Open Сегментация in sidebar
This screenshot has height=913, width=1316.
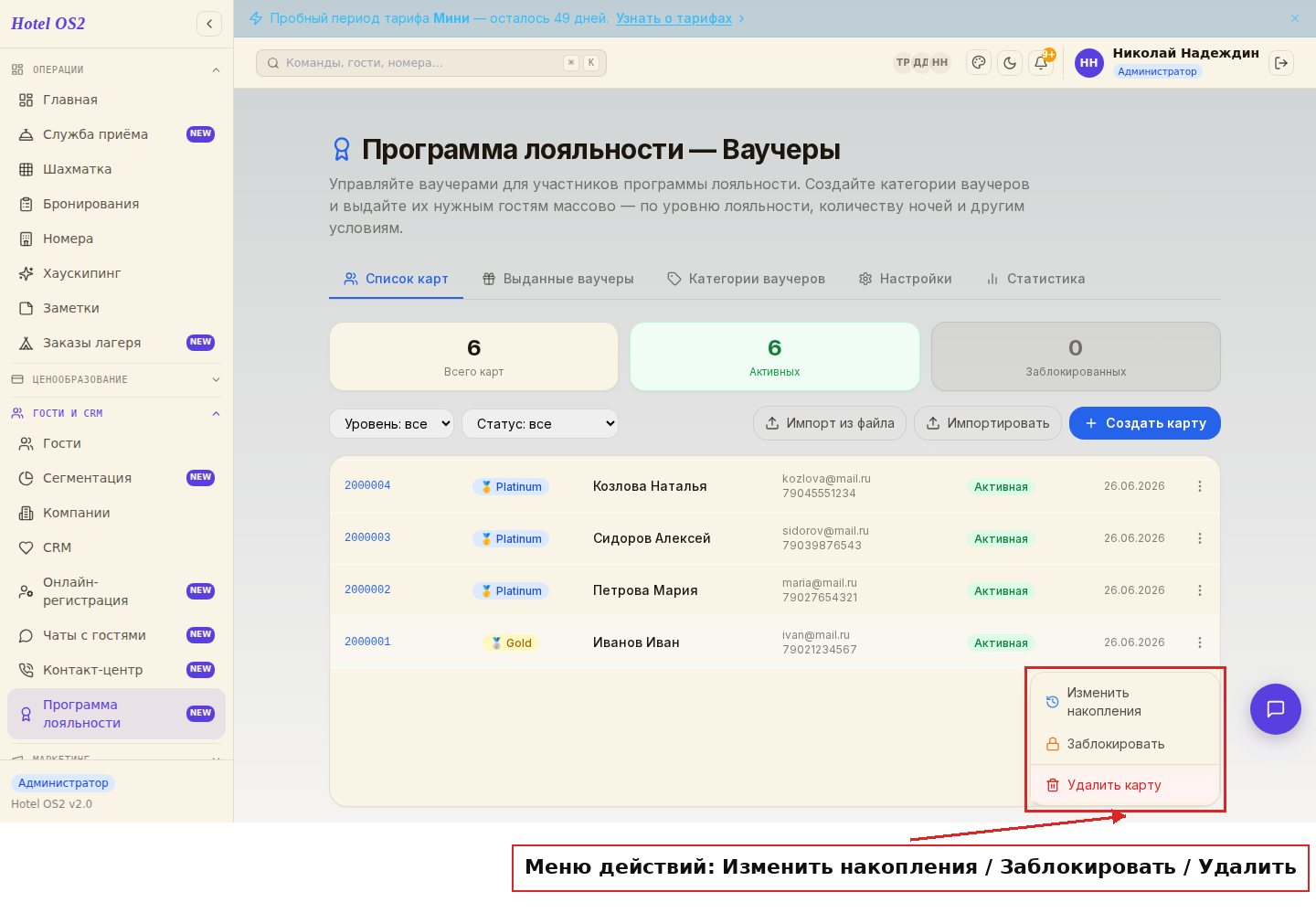pyautogui.click(x=116, y=478)
